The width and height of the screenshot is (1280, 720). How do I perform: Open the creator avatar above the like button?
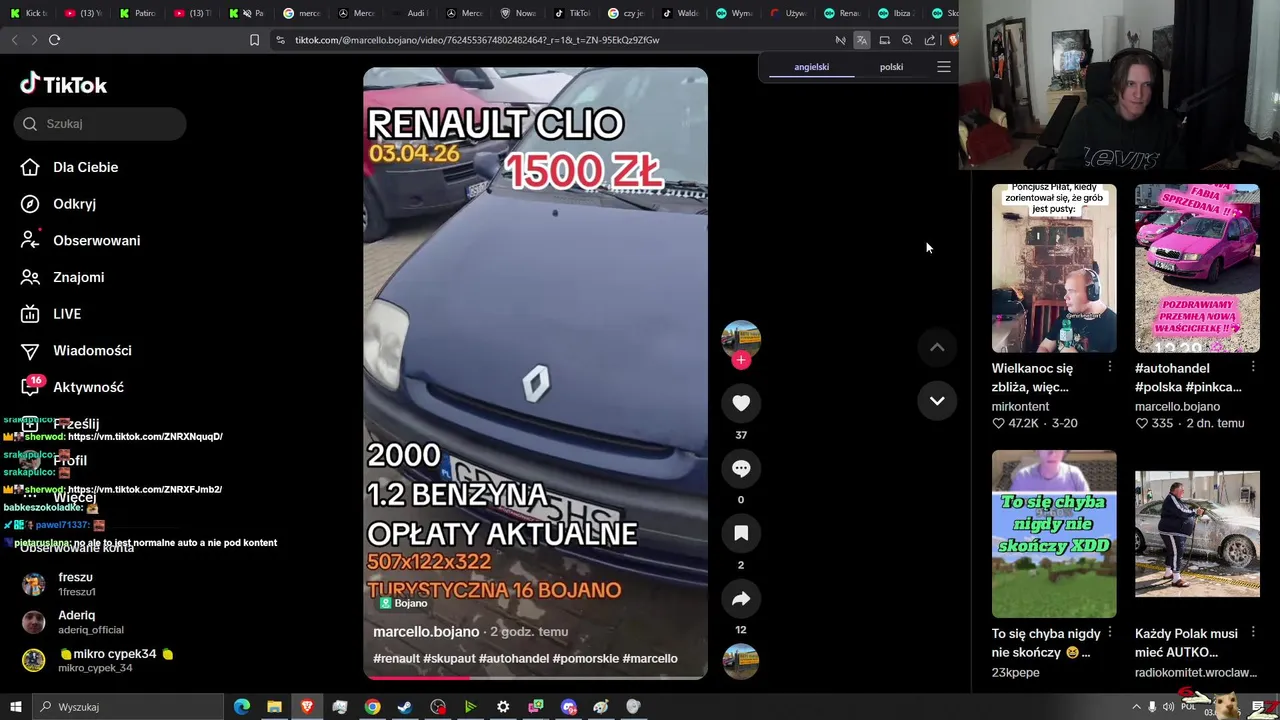click(741, 338)
